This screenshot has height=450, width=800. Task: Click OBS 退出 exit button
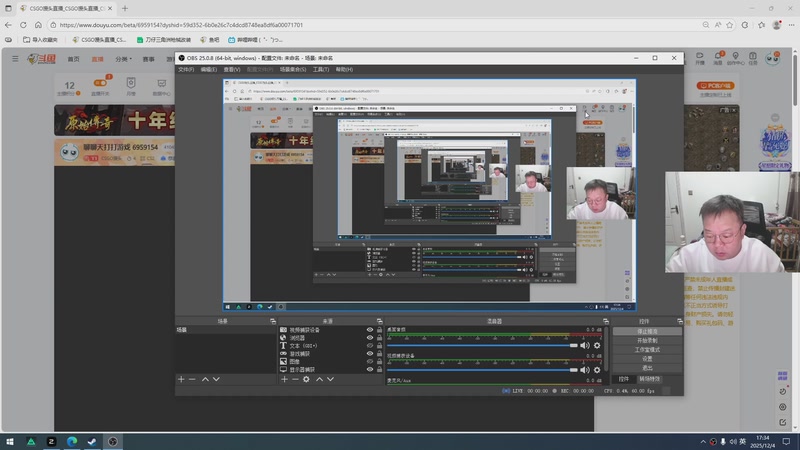pyautogui.click(x=647, y=368)
